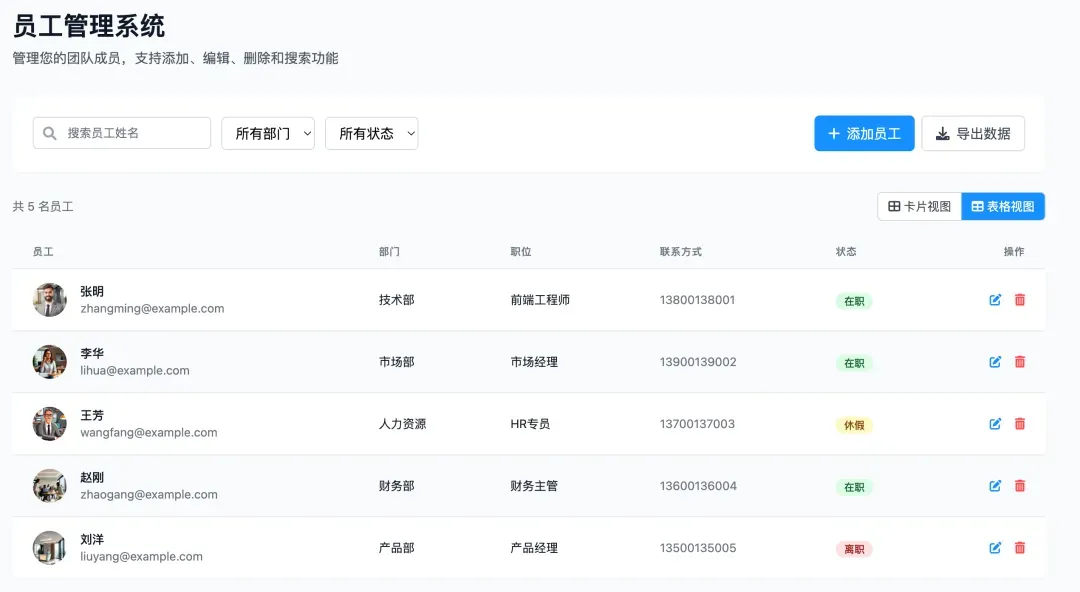Click employee name 张明
1080x592 pixels.
(x=92, y=292)
